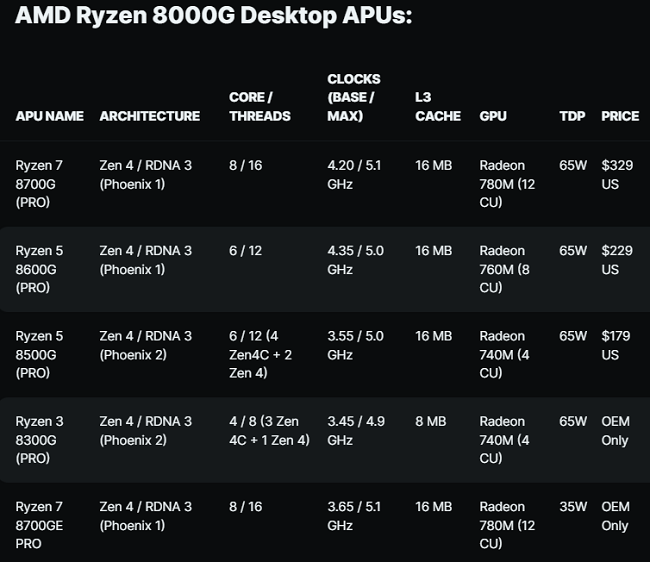Image resolution: width=650 pixels, height=562 pixels.
Task: Click the 8 / 16 cell in 8700G row
Action: 245,165
